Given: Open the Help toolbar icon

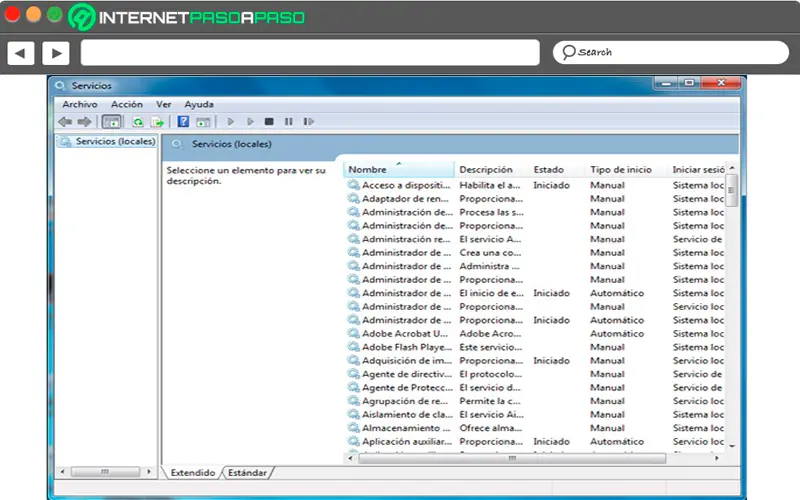Looking at the screenshot, I should (183, 122).
